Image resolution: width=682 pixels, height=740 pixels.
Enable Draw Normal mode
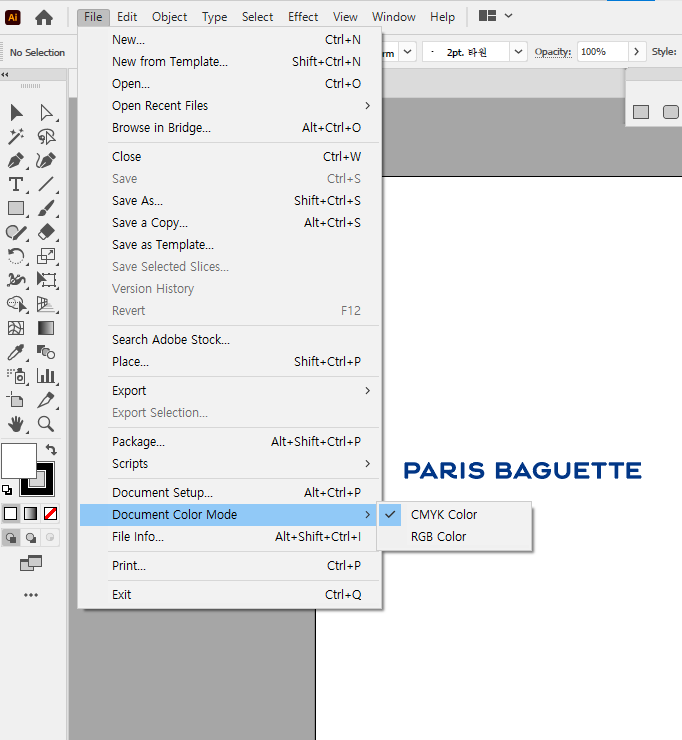[11, 538]
